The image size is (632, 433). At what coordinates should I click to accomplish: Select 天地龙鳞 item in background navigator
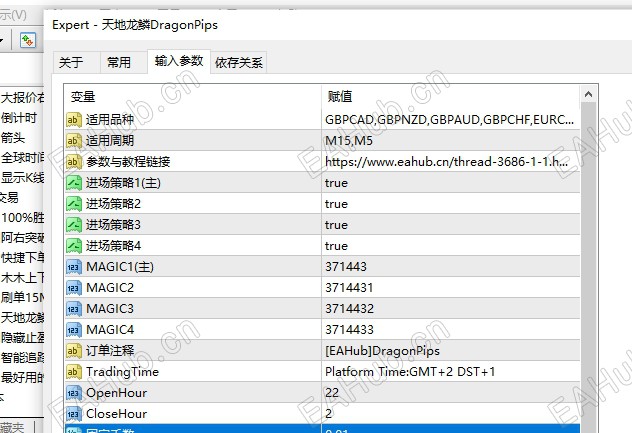coord(23,318)
